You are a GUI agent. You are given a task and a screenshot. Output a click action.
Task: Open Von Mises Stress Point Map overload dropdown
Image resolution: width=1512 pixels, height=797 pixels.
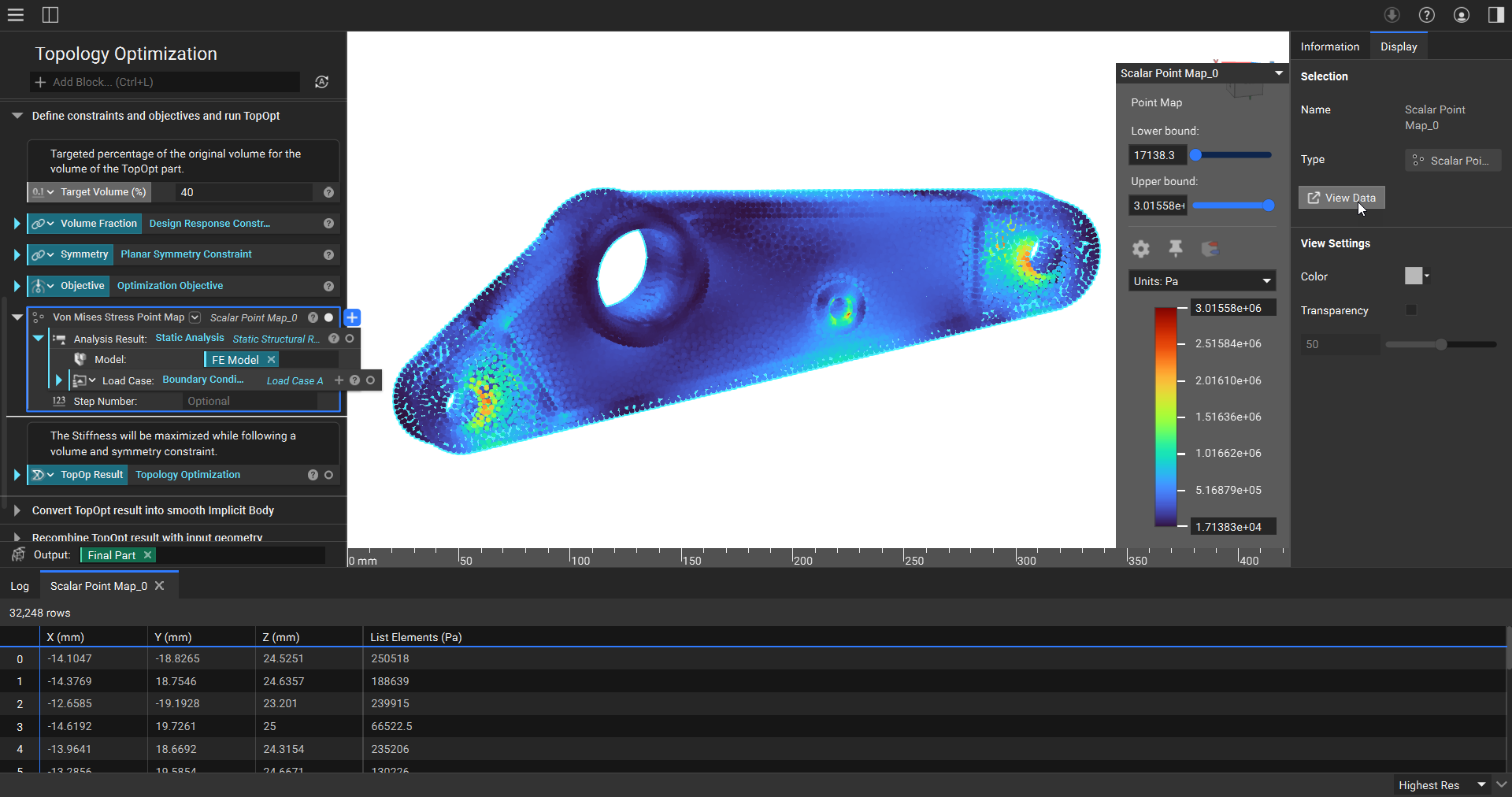[195, 317]
